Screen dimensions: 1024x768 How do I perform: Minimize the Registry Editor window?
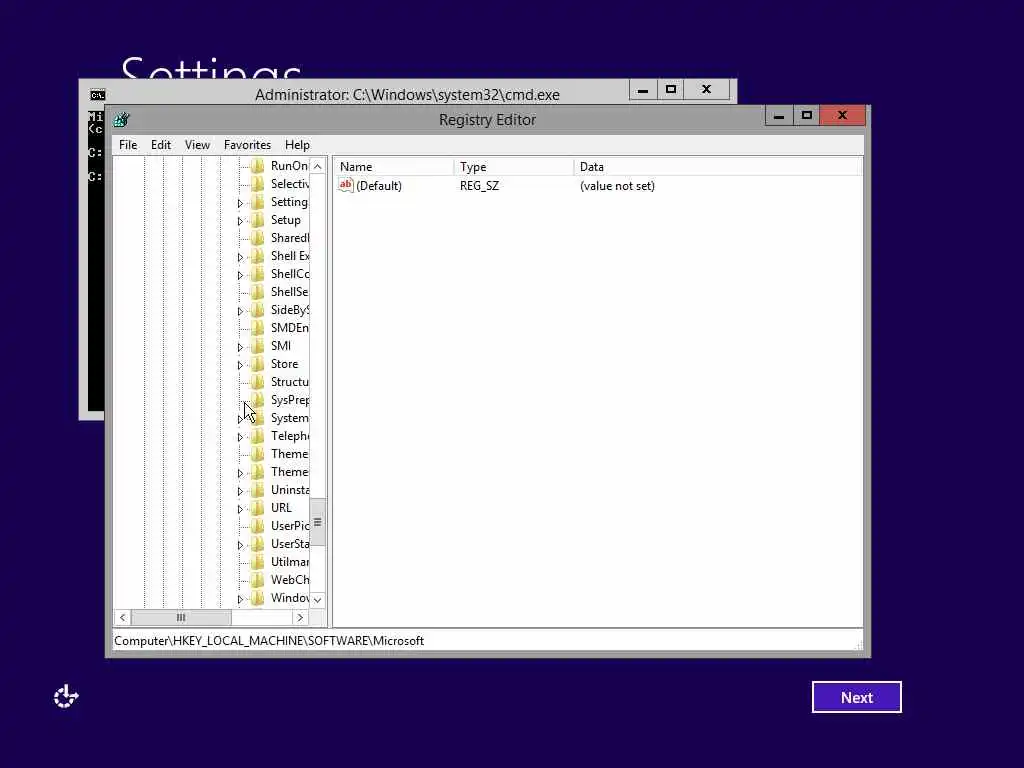[778, 116]
